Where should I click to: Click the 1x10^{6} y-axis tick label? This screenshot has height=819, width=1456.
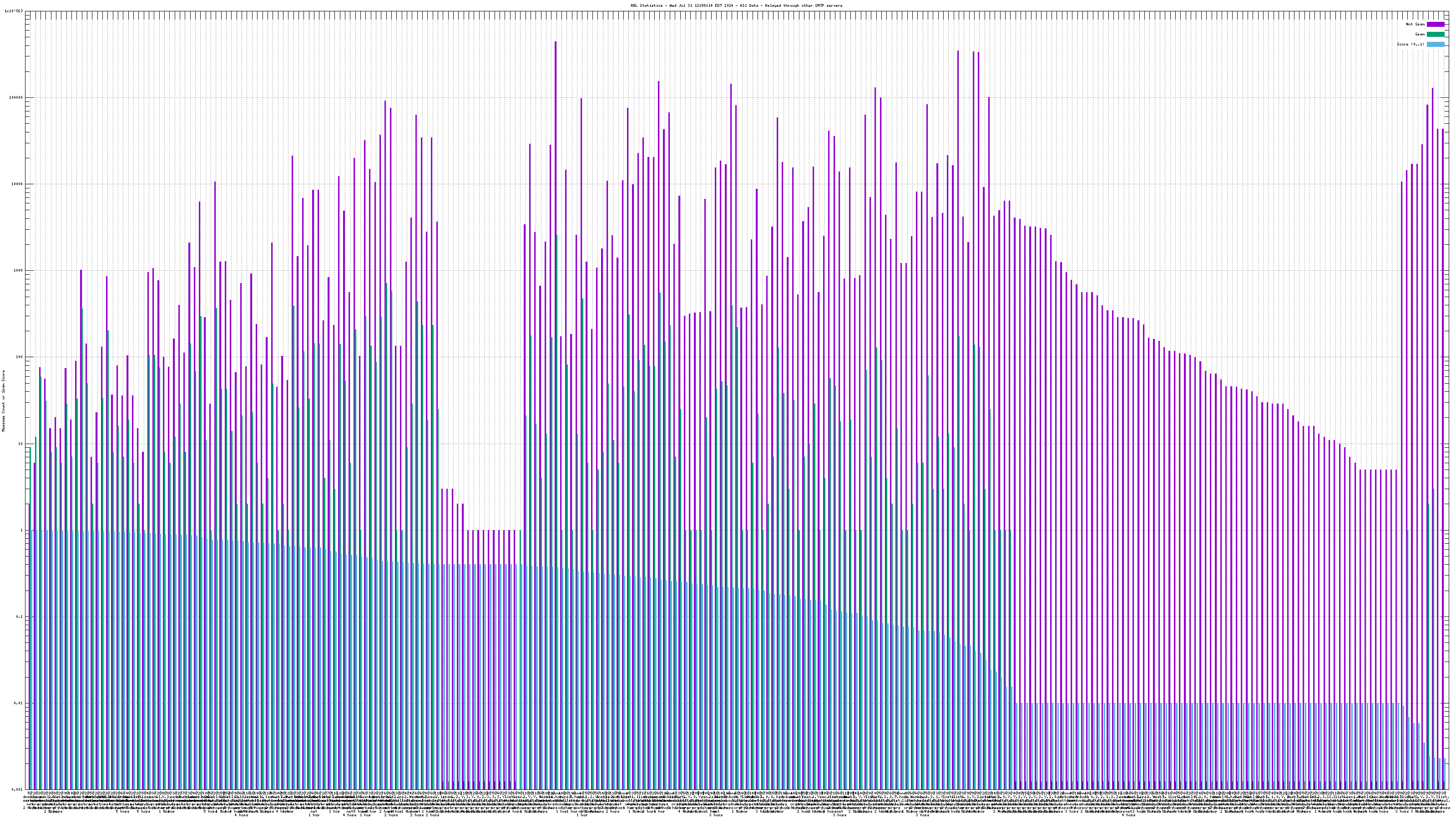[x=14, y=11]
